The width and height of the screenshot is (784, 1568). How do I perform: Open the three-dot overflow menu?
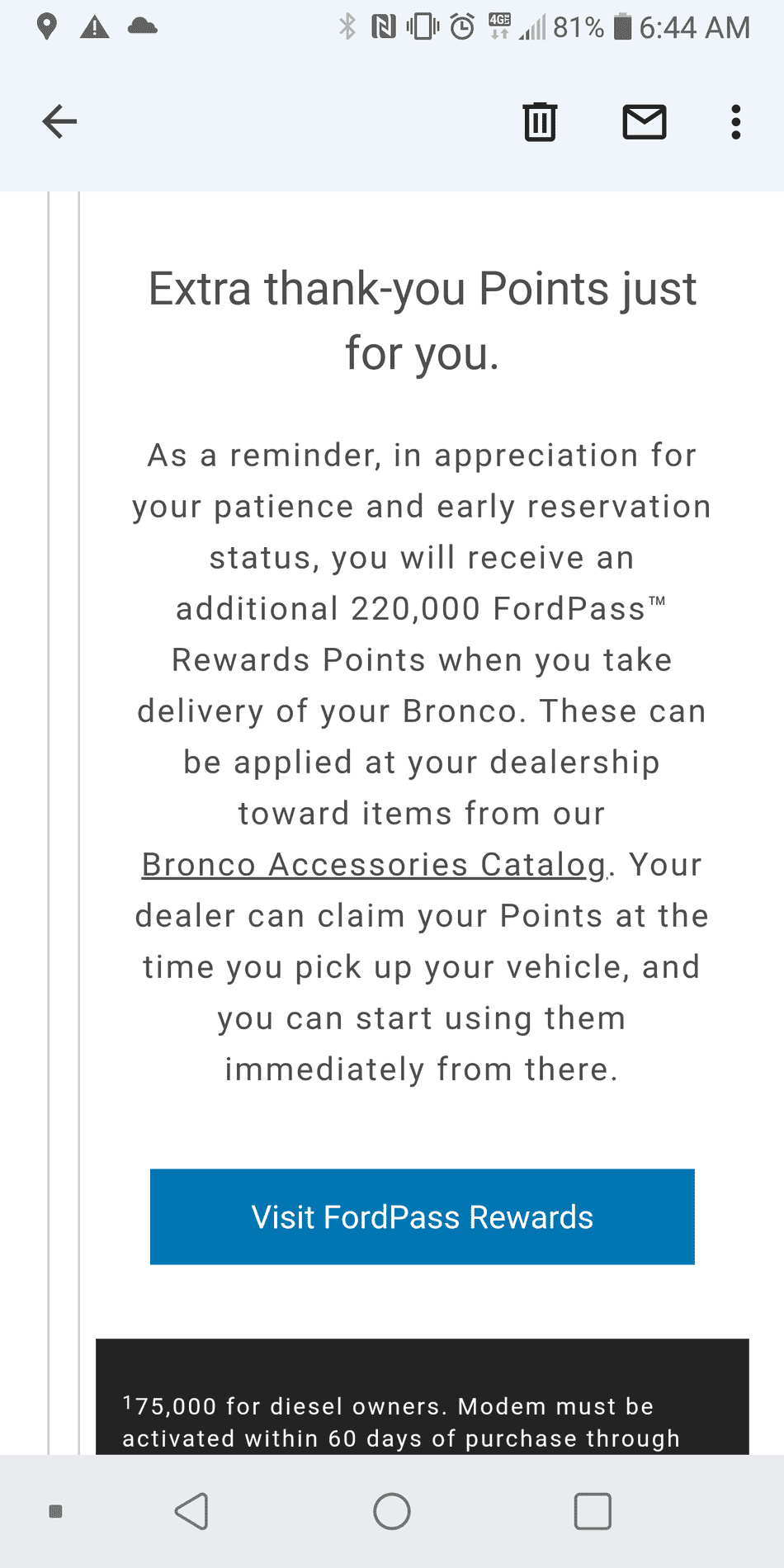coord(735,122)
